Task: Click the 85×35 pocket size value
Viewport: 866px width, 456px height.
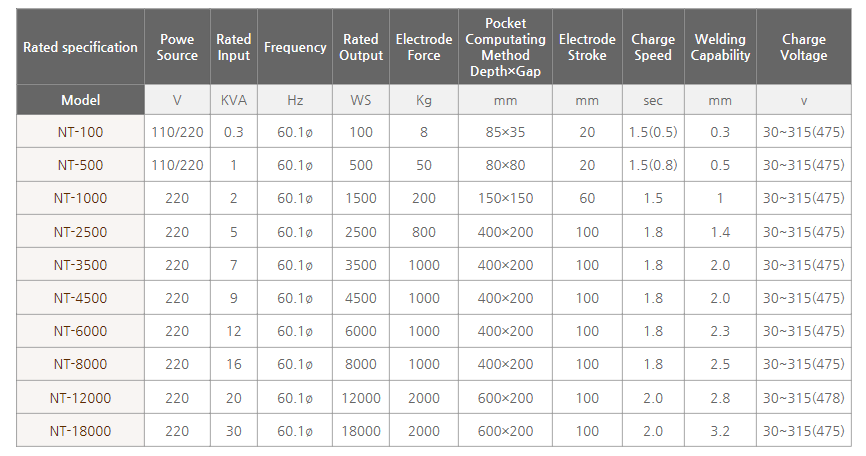Action: click(505, 132)
